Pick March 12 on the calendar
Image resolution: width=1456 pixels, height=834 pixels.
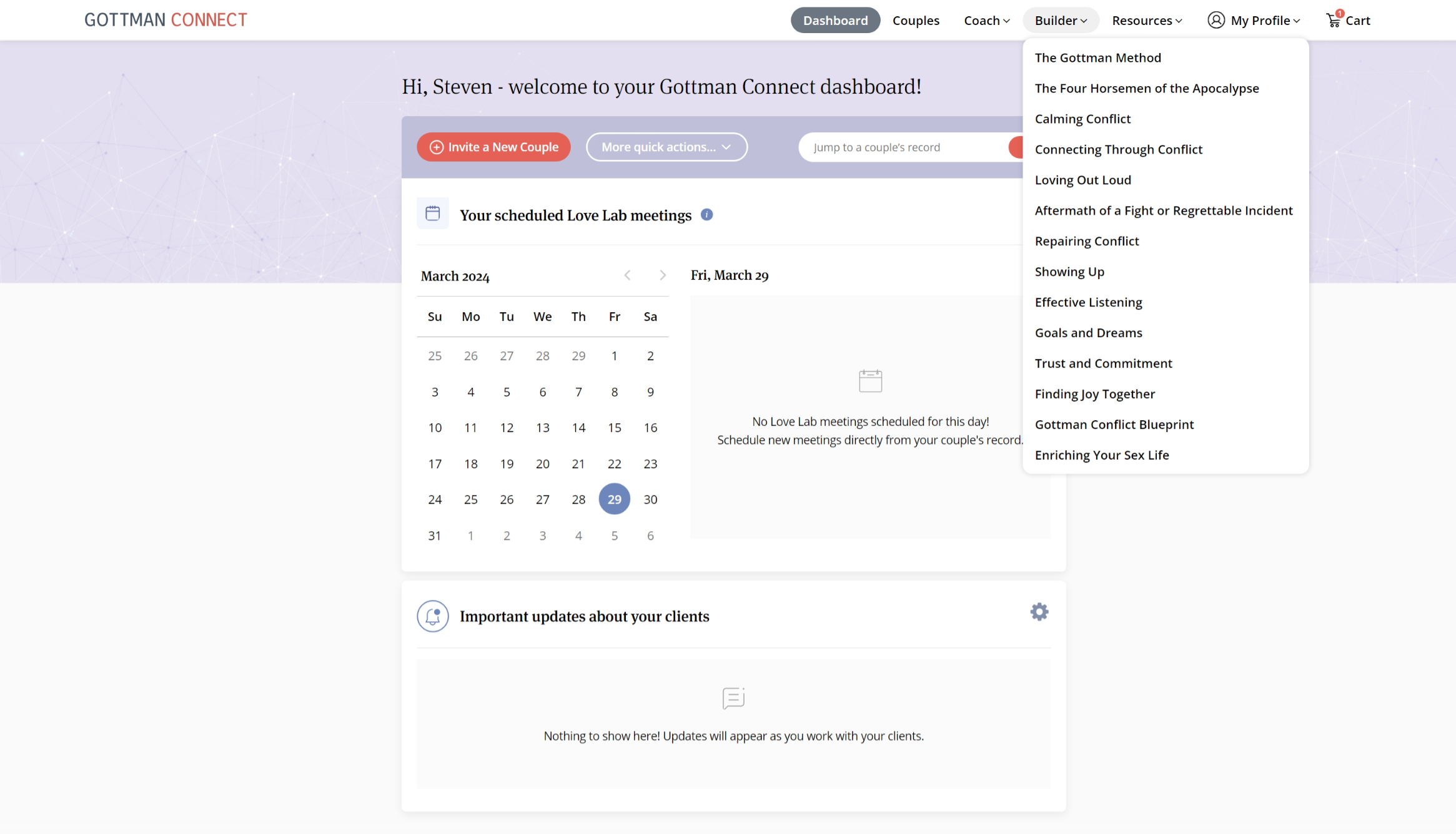point(507,428)
